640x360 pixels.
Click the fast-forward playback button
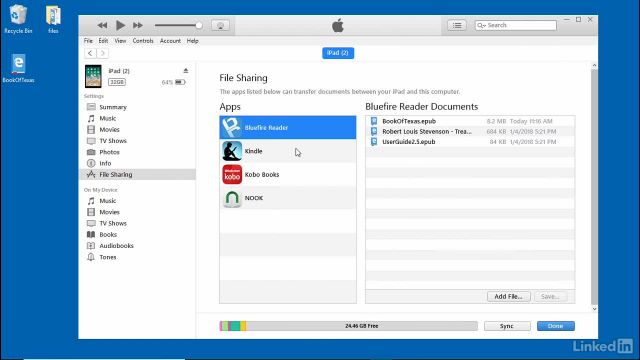point(138,25)
